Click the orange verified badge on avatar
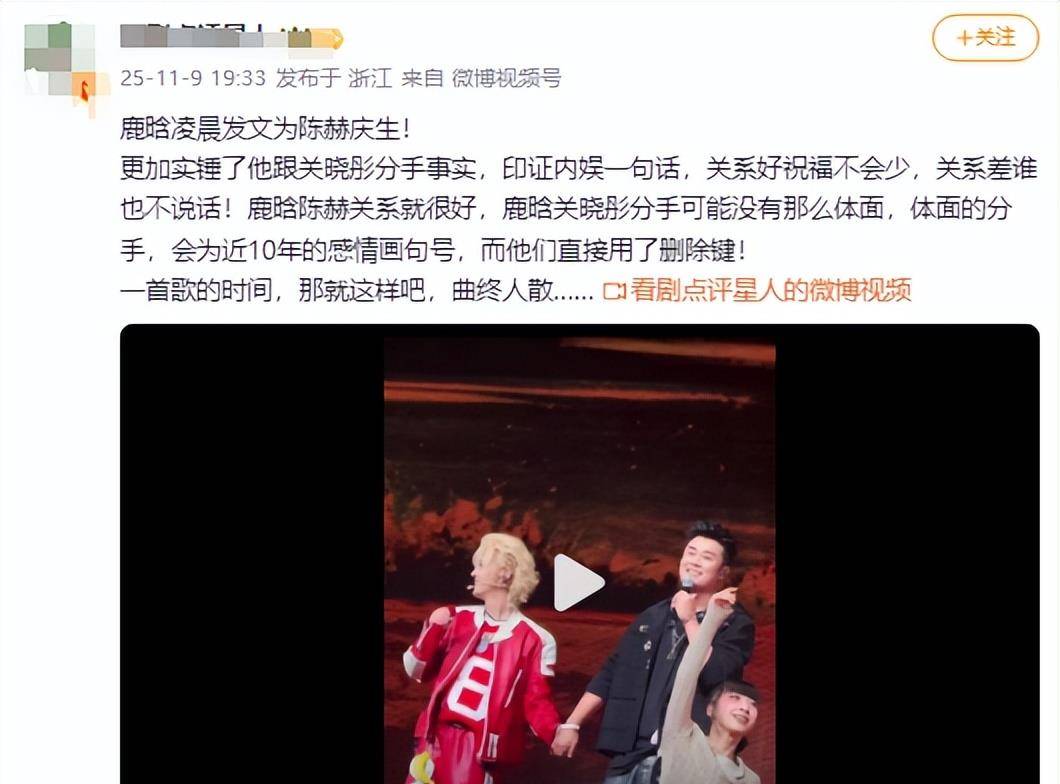Viewport: 1060px width, 784px height. coord(85,91)
